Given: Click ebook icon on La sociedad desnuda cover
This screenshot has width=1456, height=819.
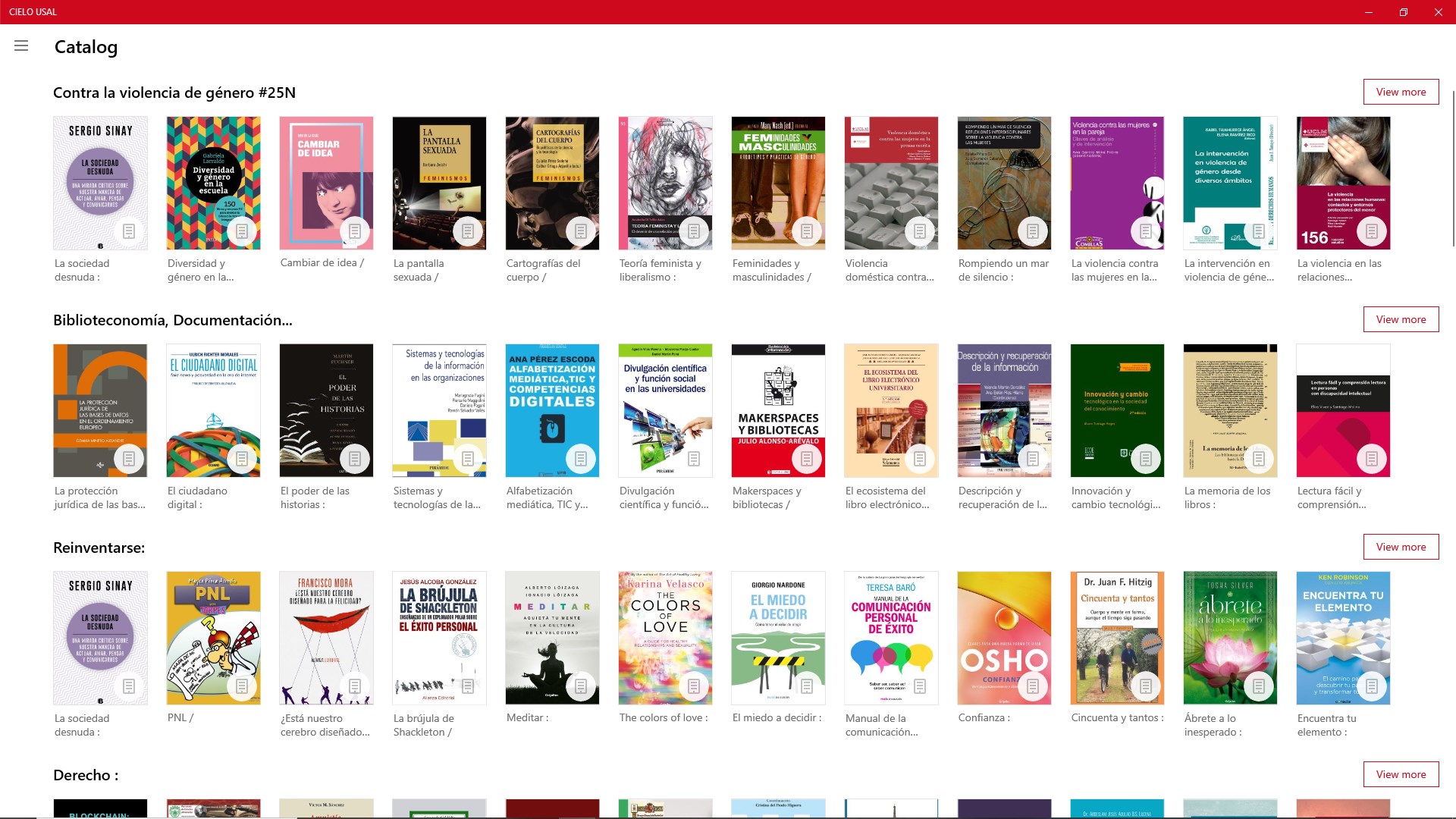Looking at the screenshot, I should pos(129,231).
